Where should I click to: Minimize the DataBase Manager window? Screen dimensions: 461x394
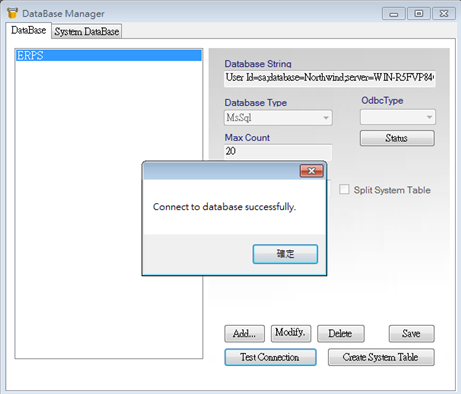394,14
